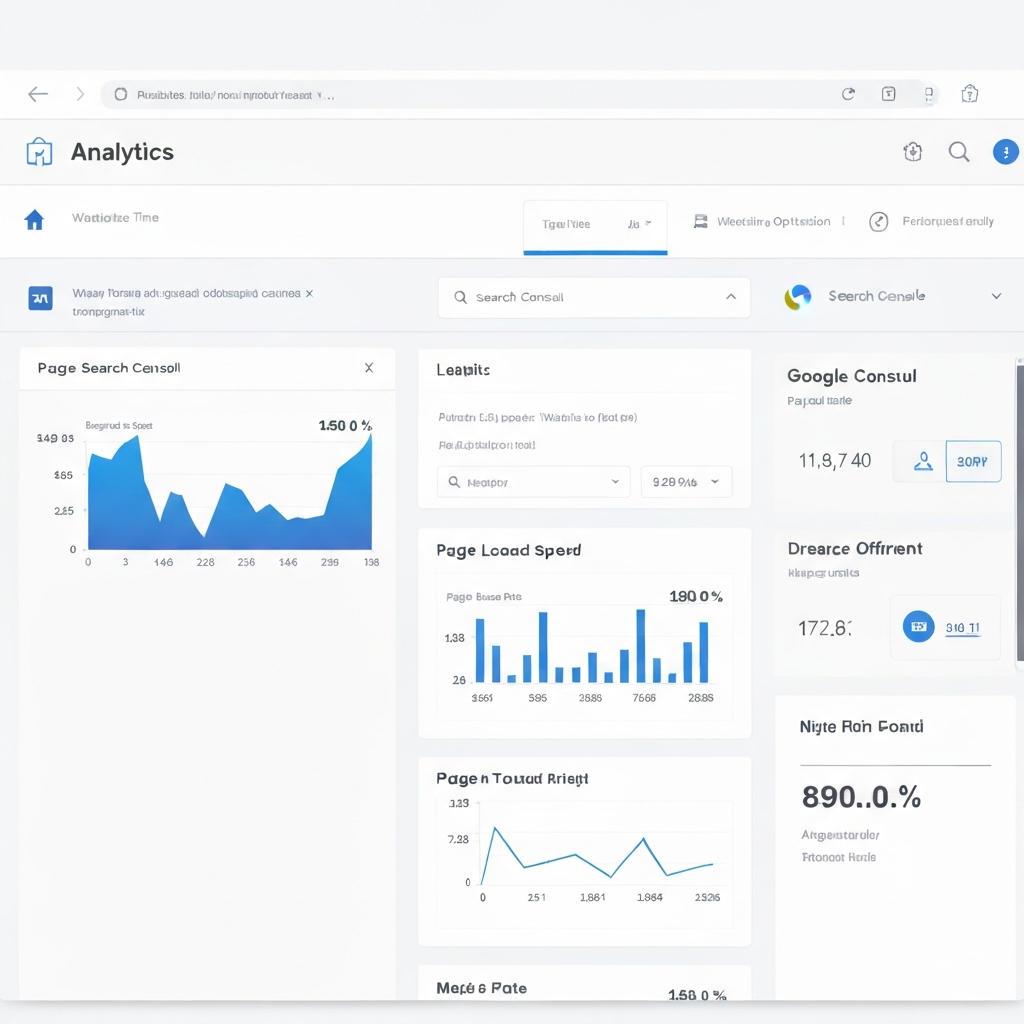1024x1024 pixels.
Task: Click the blue profile menu circle
Action: click(x=1006, y=152)
